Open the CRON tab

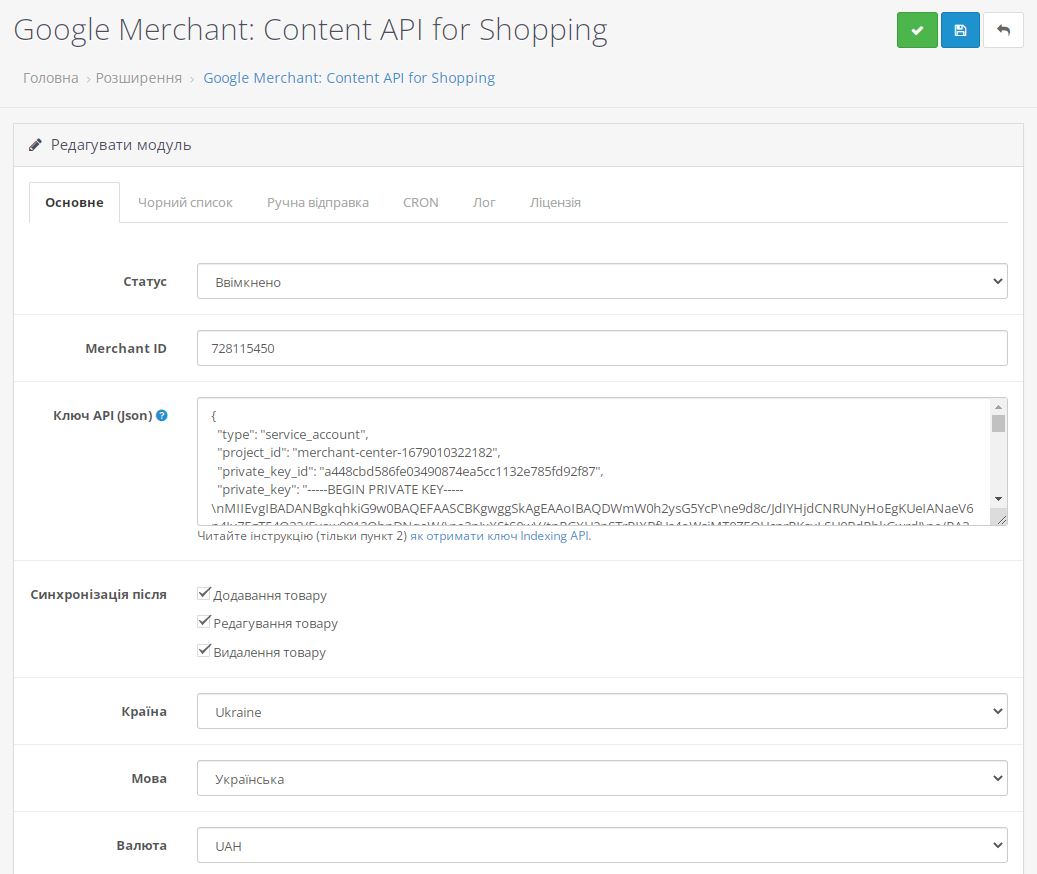point(420,202)
